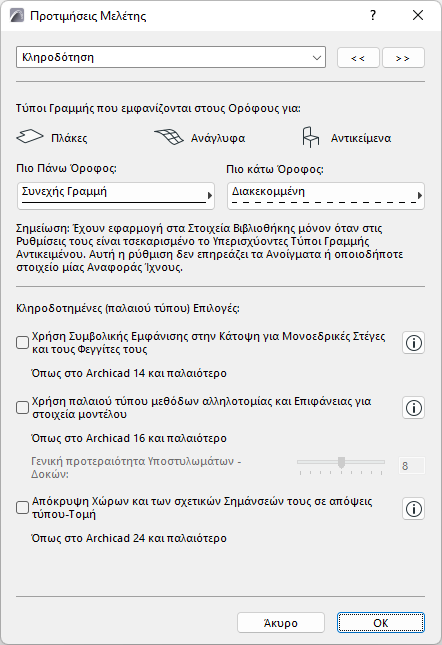
Task: Click the priority value field showing 8
Action: tap(412, 466)
